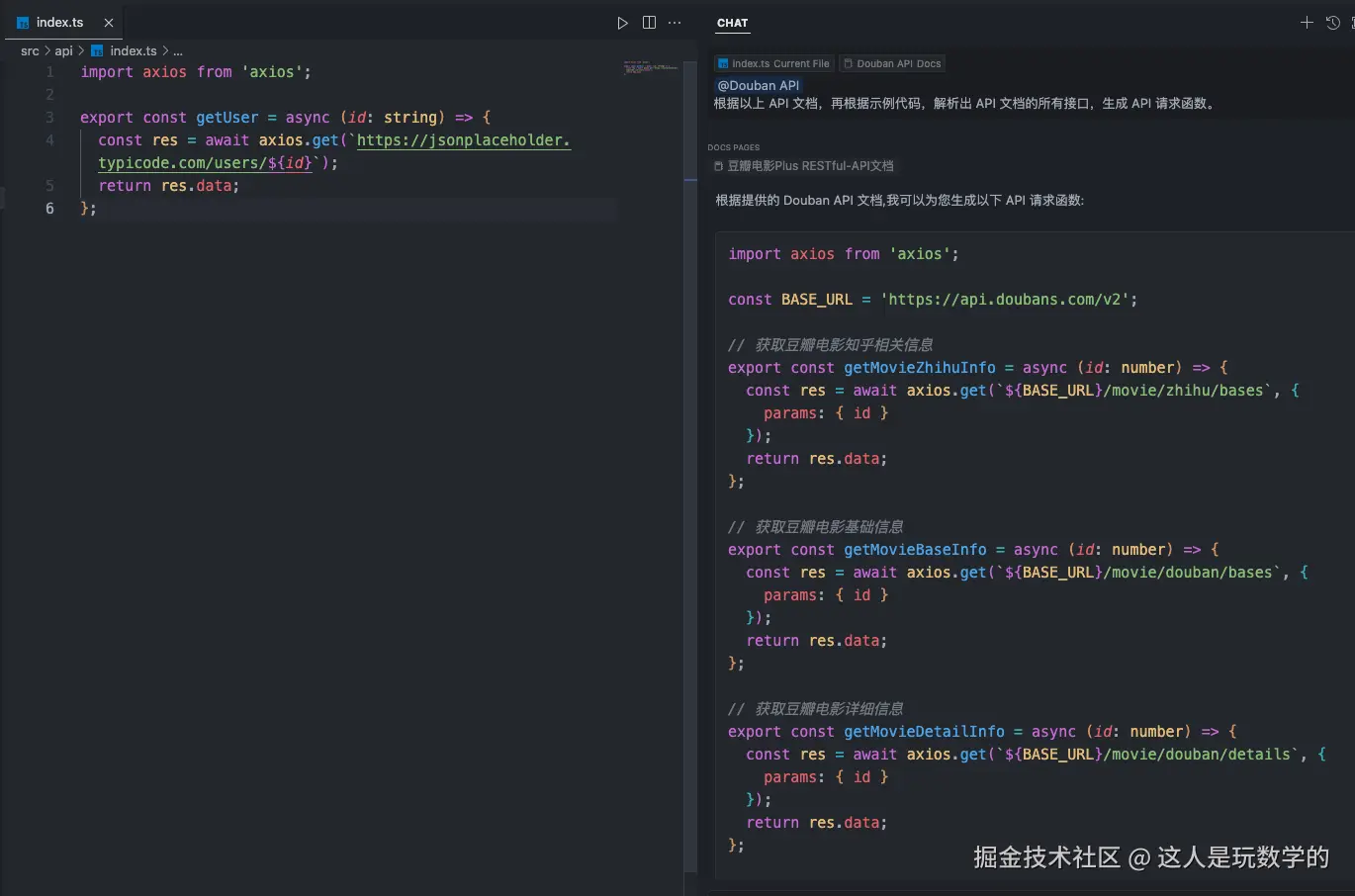
Task: Run the index.ts file with play icon
Action: 622,23
